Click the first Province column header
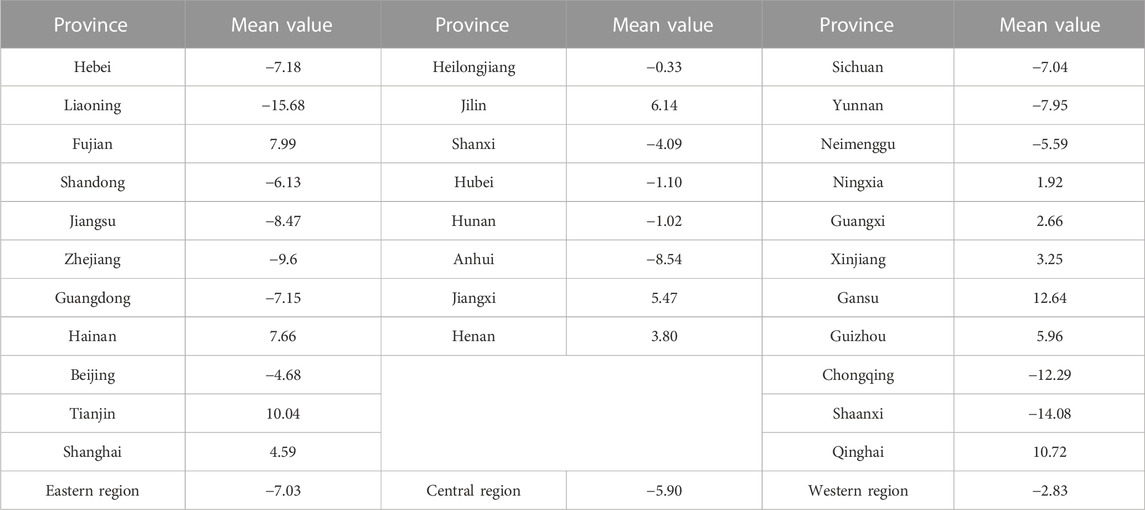1145x510 pixels. (x=92, y=25)
